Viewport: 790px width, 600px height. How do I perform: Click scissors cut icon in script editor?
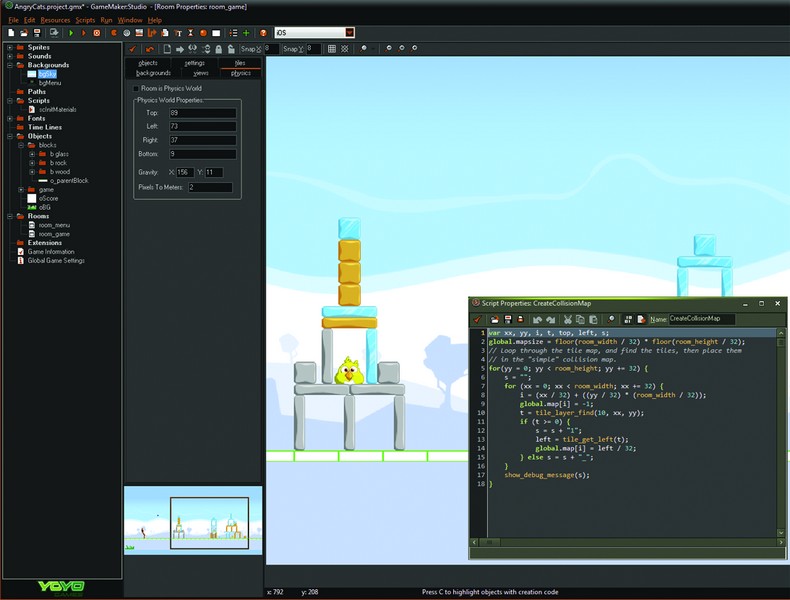pos(568,319)
